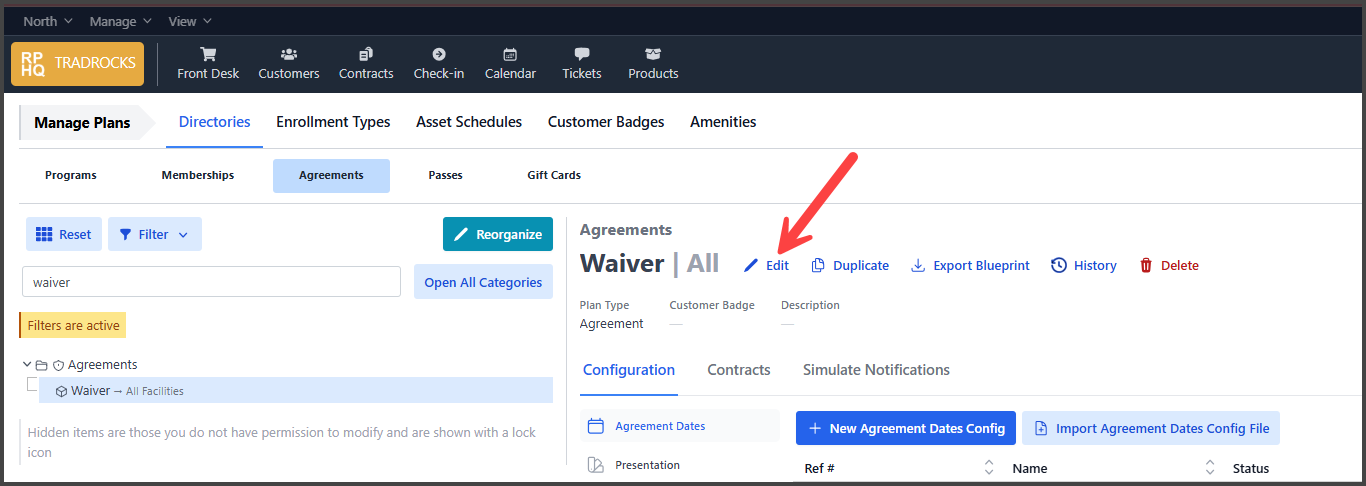Delete the Waiver agreement
This screenshot has width=1366, height=486.
(x=1169, y=265)
